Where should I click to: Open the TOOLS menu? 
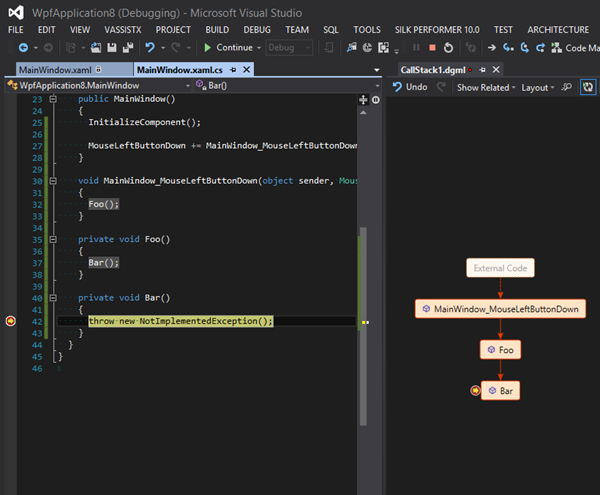coord(367,30)
